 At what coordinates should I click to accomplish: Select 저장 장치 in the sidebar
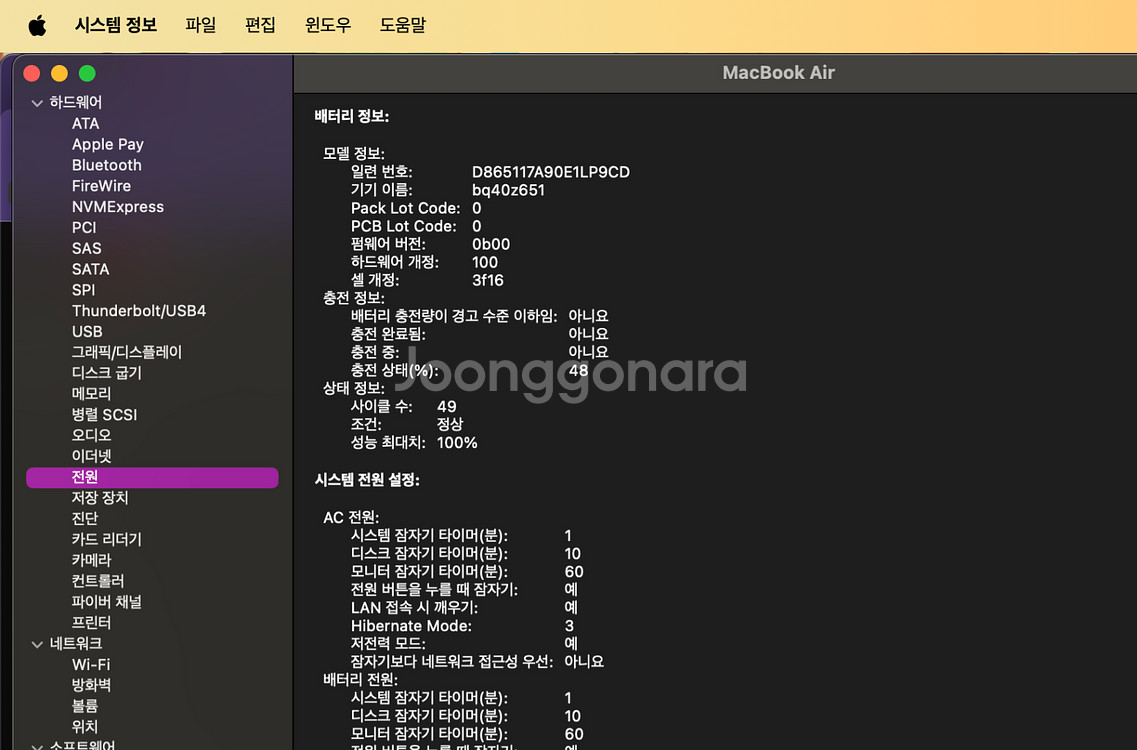coord(99,498)
